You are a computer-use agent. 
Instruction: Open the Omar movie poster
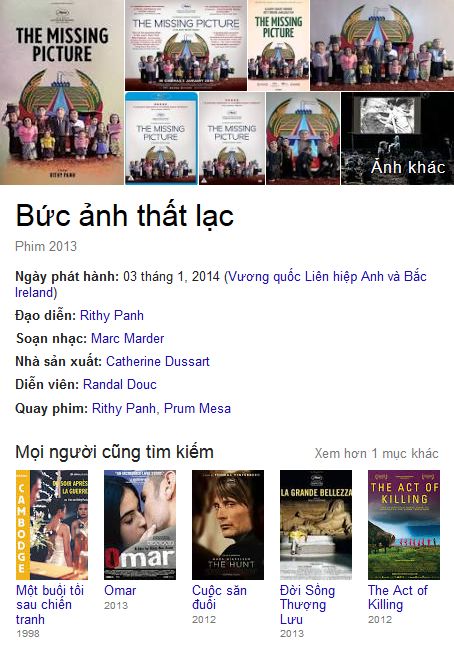(140, 525)
